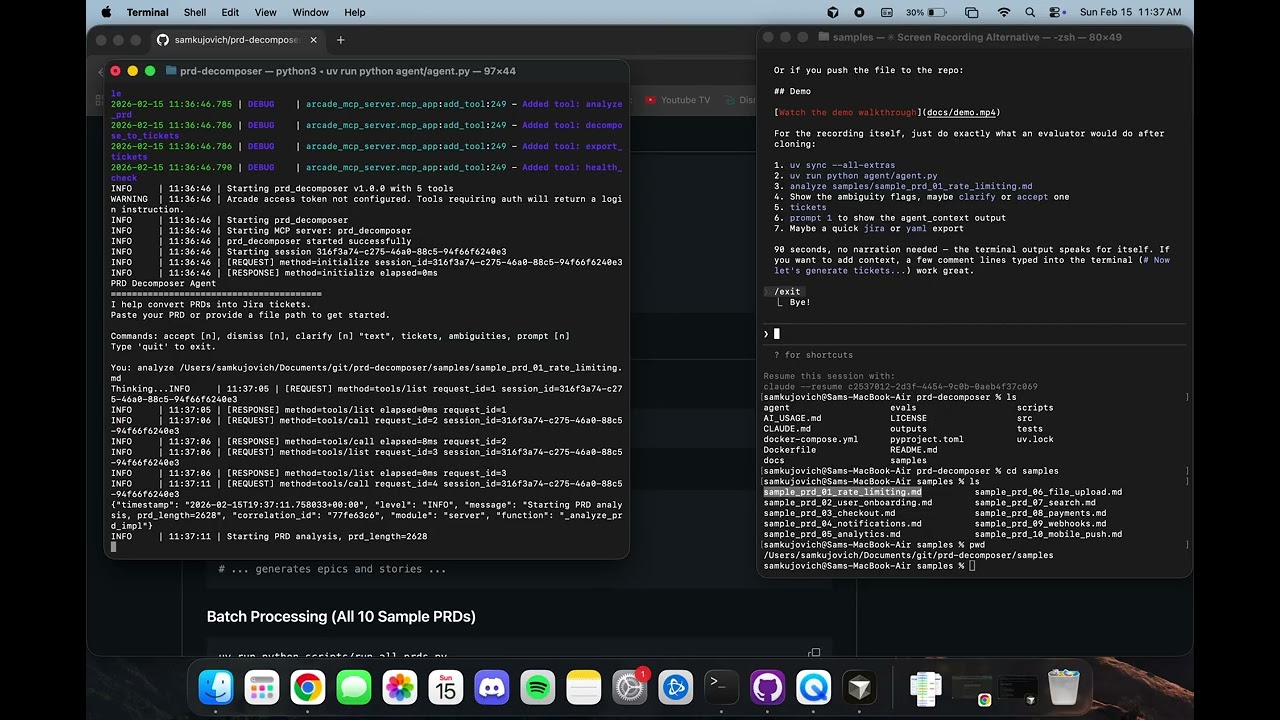Screen dimensions: 1280x720
Task: Open the Window menu
Action: [x=310, y=12]
